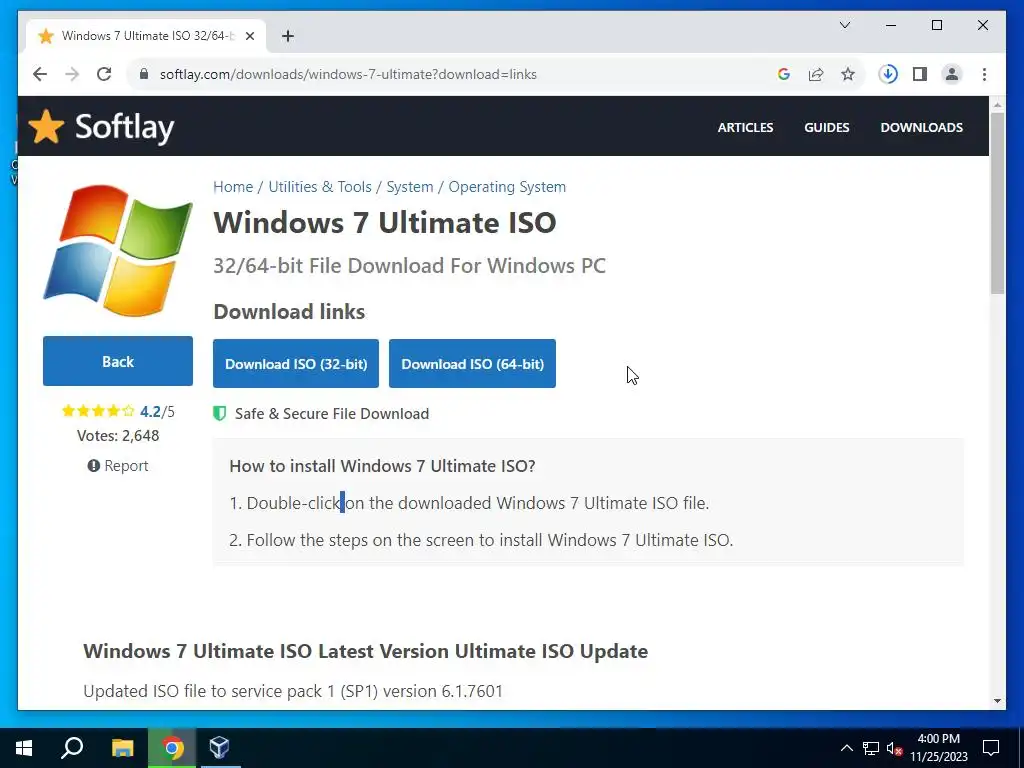The image size is (1024, 768).
Task: Open a new tab with plus button
Action: click(x=288, y=36)
